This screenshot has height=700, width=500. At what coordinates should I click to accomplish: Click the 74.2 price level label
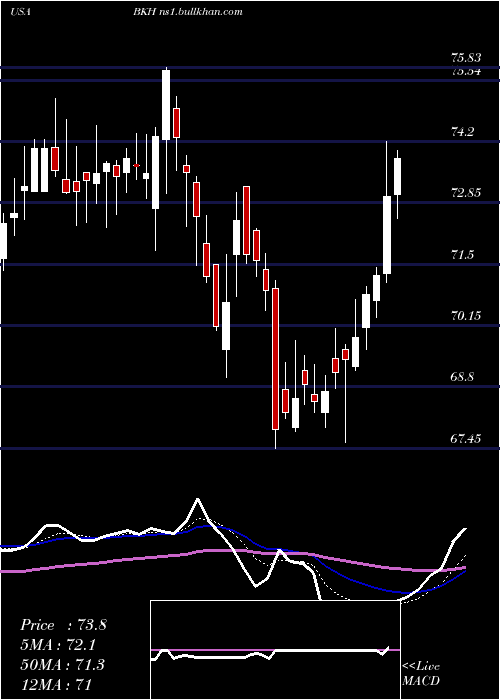(x=462, y=132)
